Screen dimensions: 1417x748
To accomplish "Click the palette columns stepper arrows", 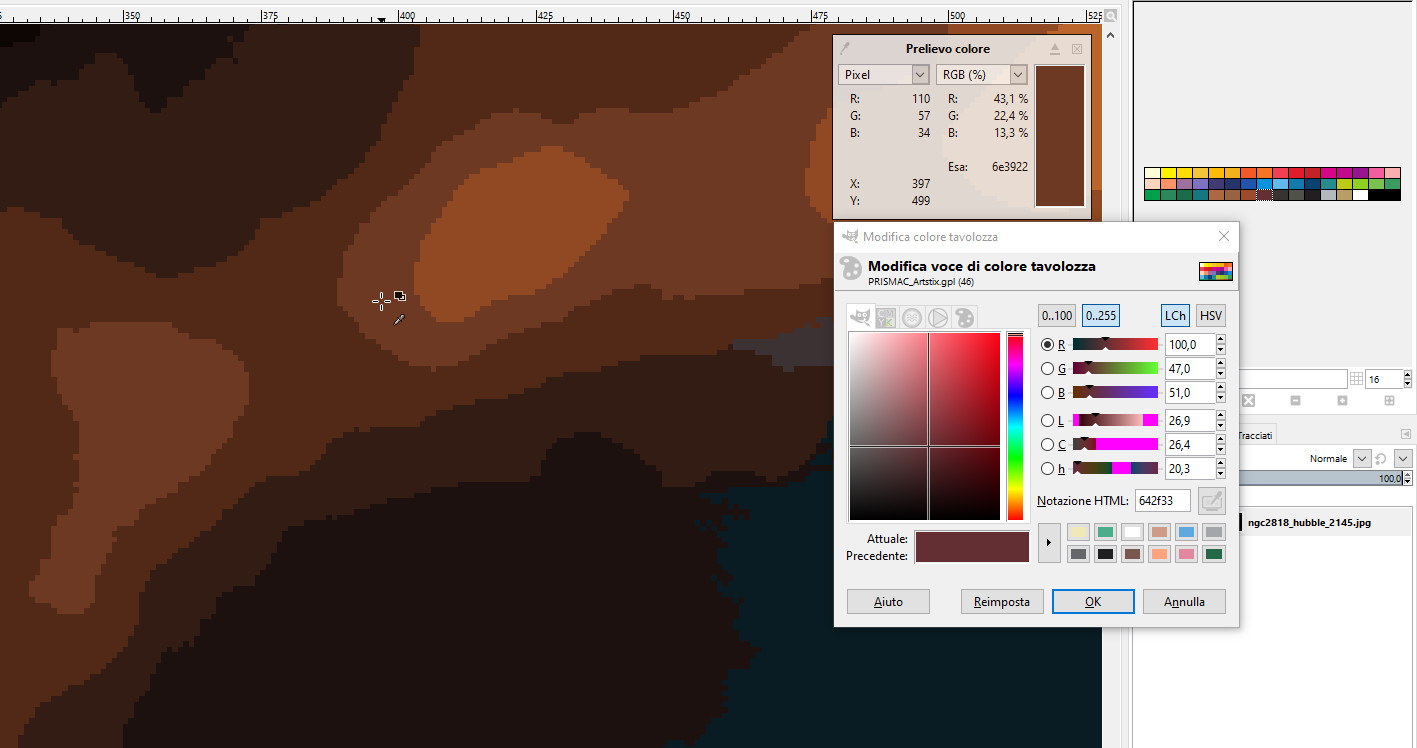I will tap(1408, 379).
